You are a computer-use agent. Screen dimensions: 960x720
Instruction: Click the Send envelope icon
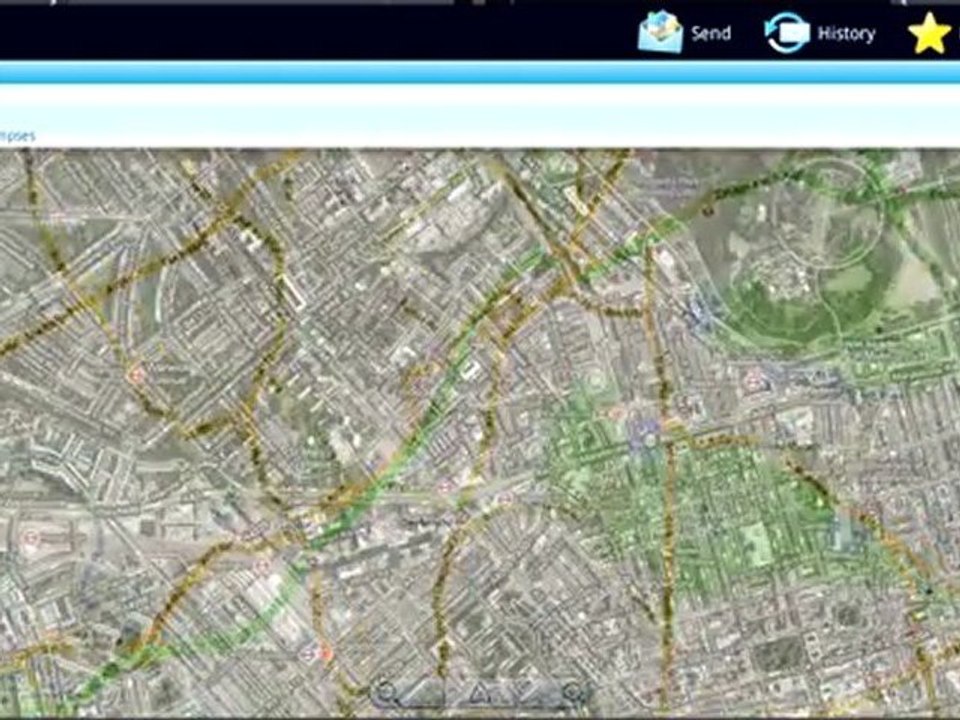tap(660, 32)
